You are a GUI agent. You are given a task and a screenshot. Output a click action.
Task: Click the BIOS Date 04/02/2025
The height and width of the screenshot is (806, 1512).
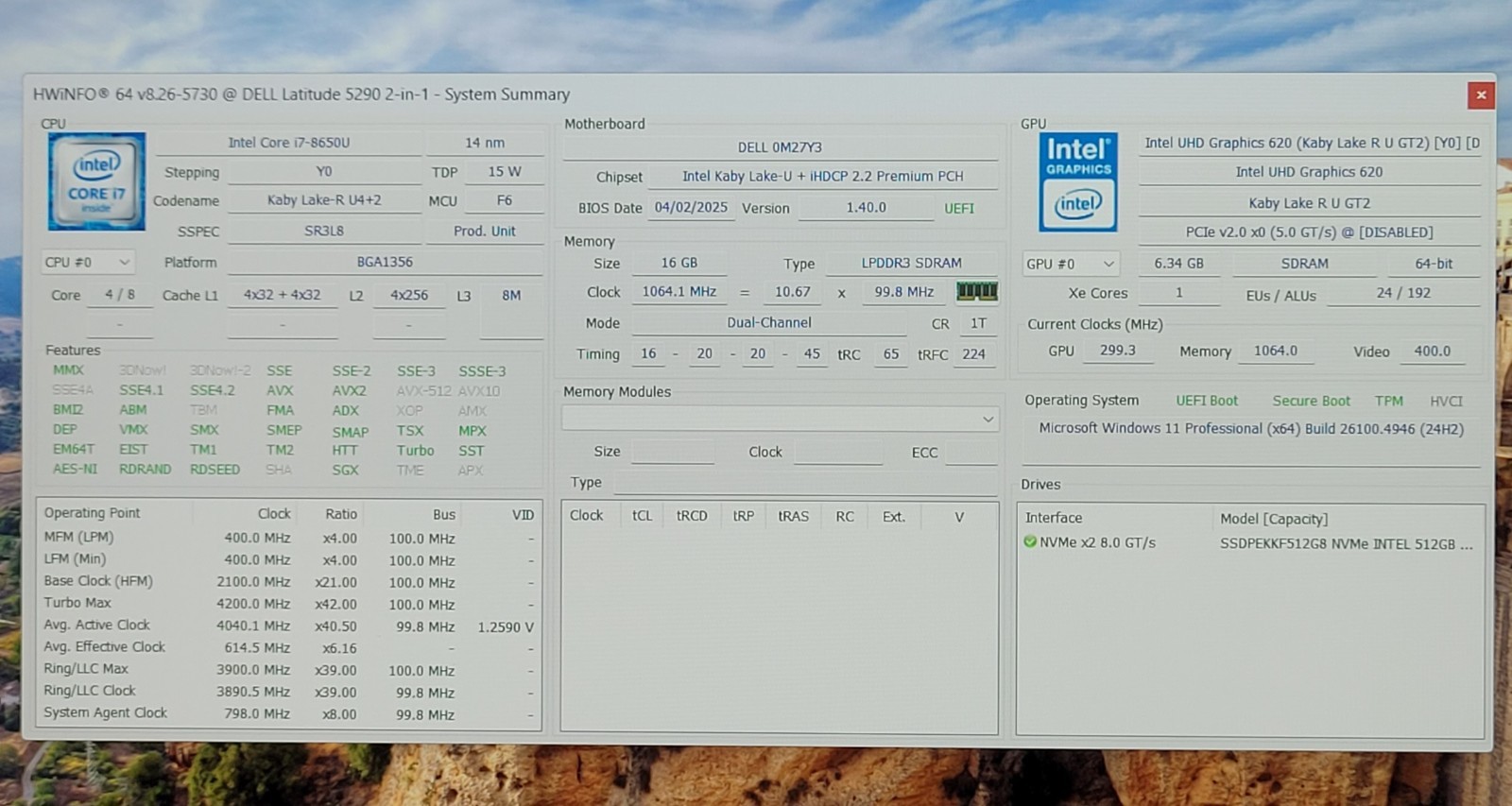(691, 208)
